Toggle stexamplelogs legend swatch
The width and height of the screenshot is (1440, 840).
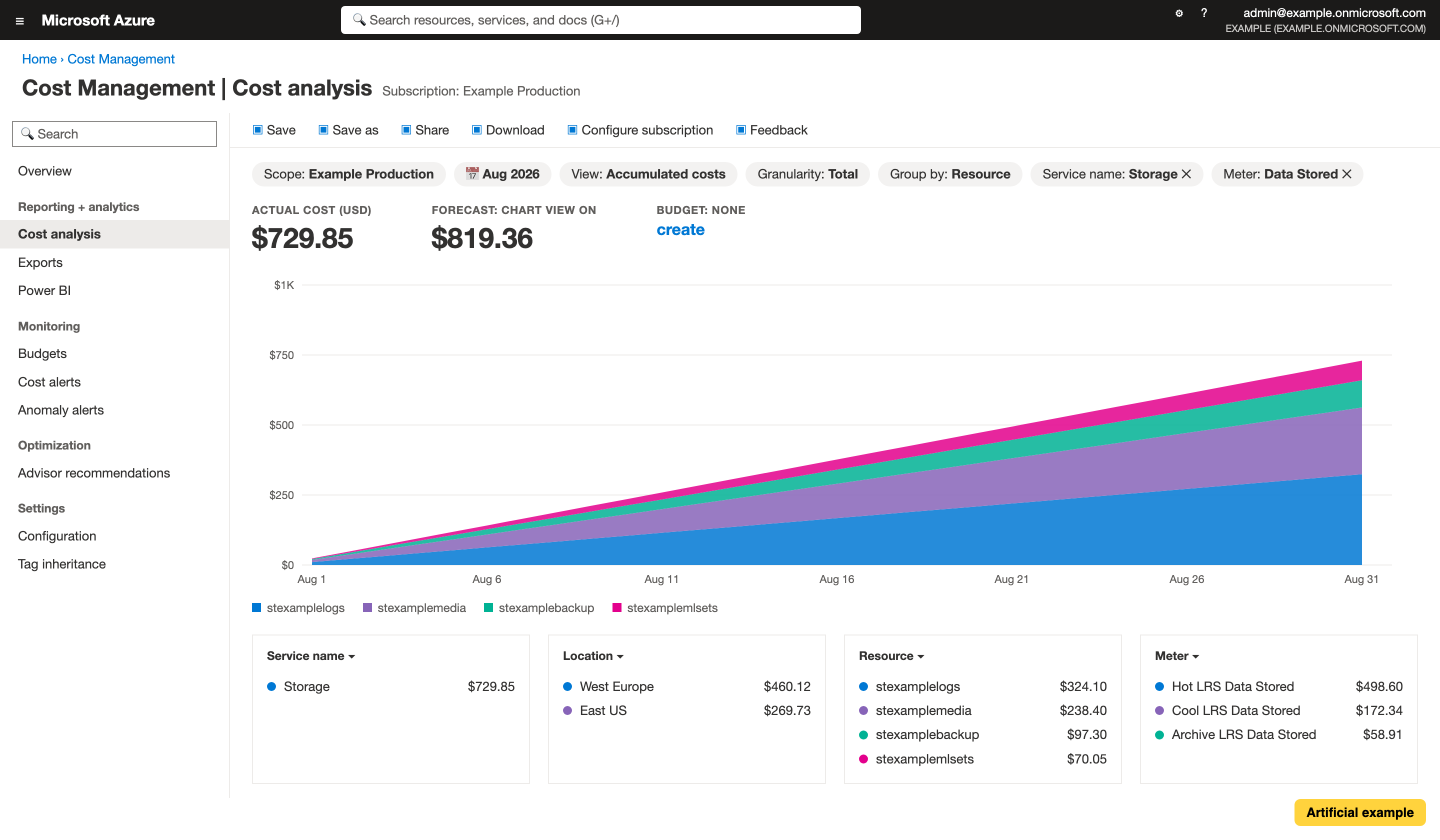(256, 607)
